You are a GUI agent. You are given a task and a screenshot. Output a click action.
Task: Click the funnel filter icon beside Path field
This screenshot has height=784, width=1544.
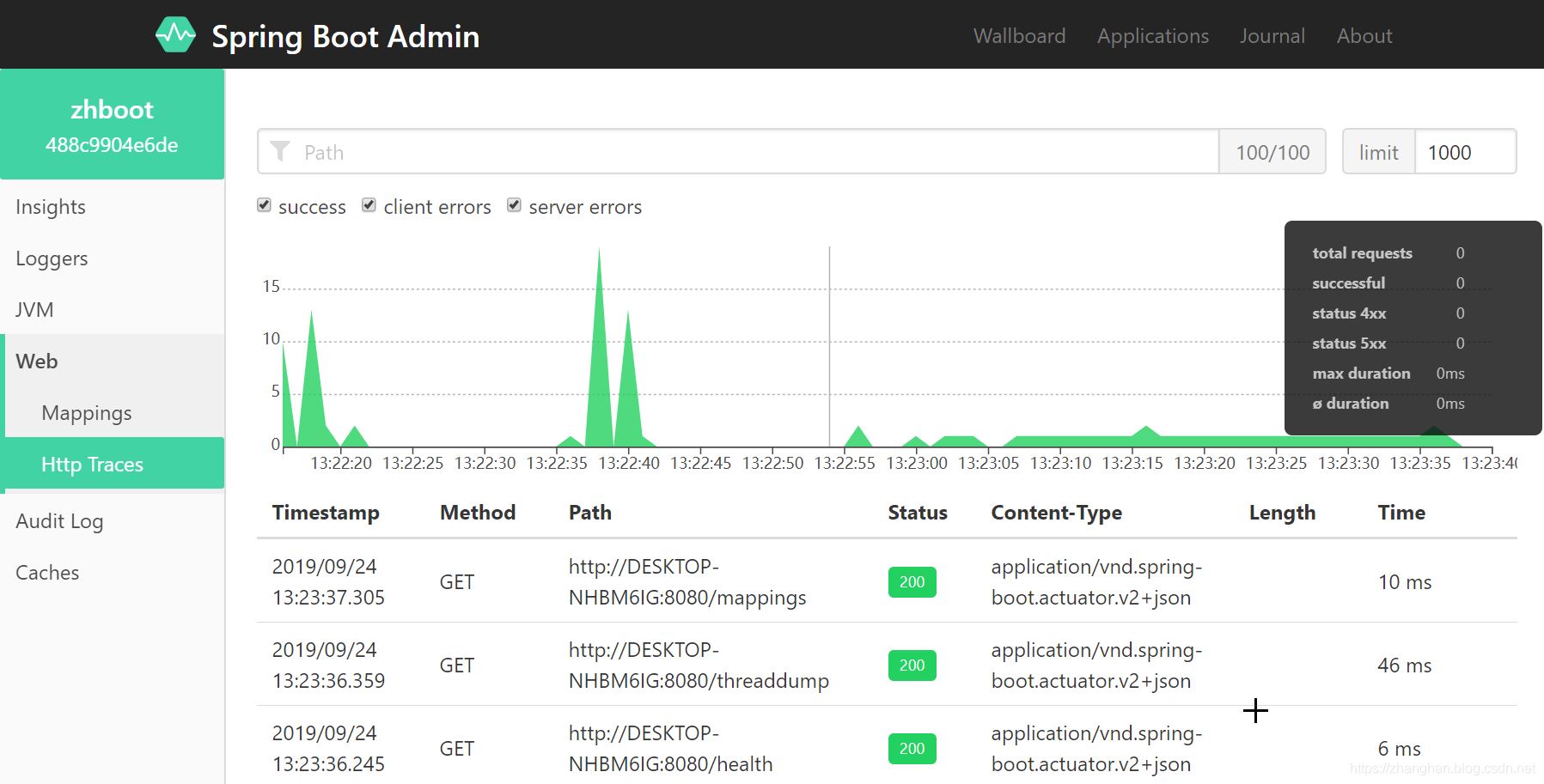280,151
